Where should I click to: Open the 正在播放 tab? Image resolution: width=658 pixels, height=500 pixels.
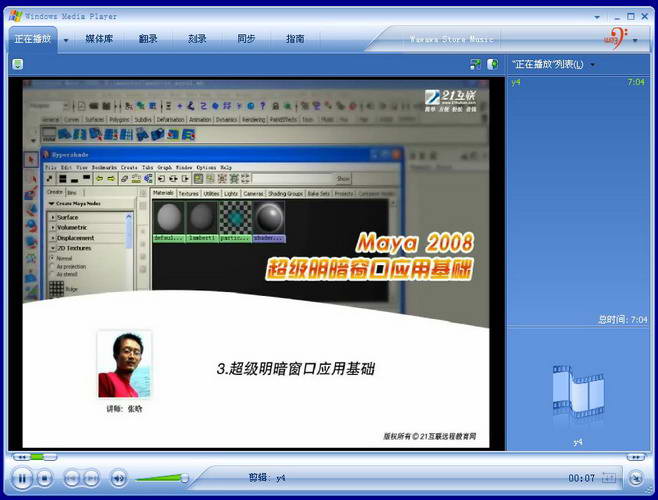[x=32, y=39]
